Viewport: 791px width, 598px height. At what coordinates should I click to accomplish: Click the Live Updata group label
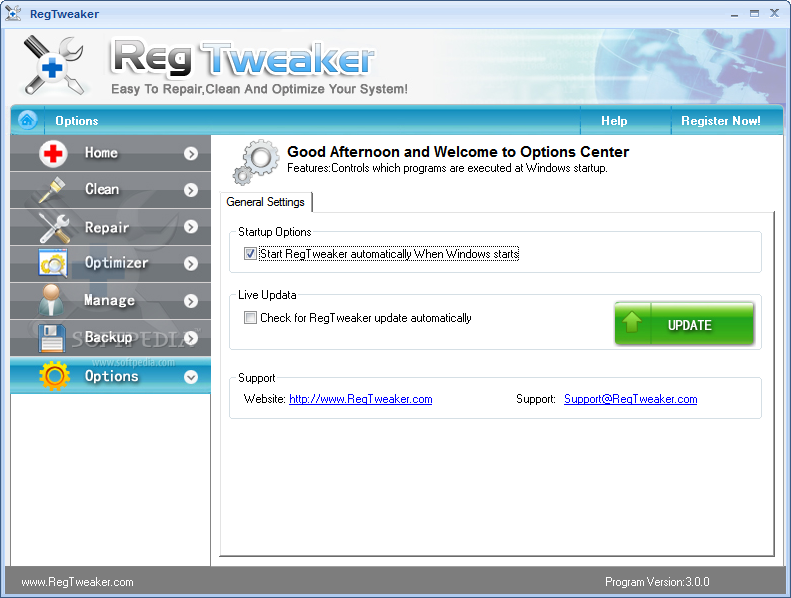coord(267,295)
